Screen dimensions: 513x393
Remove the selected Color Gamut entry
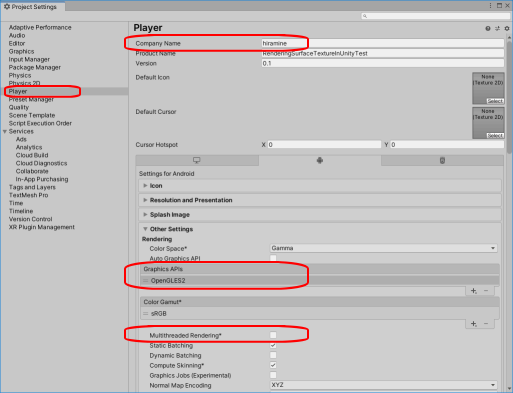pos(486,324)
